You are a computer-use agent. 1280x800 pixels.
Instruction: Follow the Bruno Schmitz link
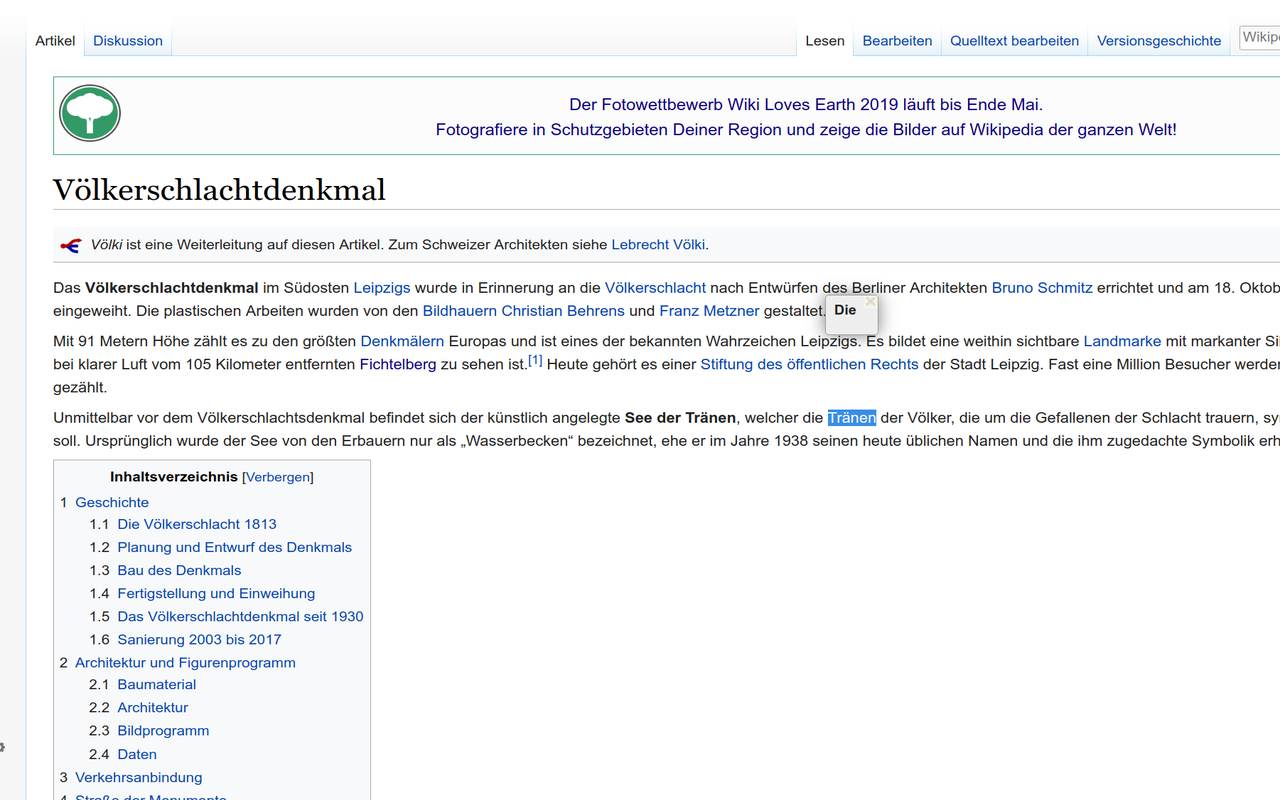pos(1042,287)
